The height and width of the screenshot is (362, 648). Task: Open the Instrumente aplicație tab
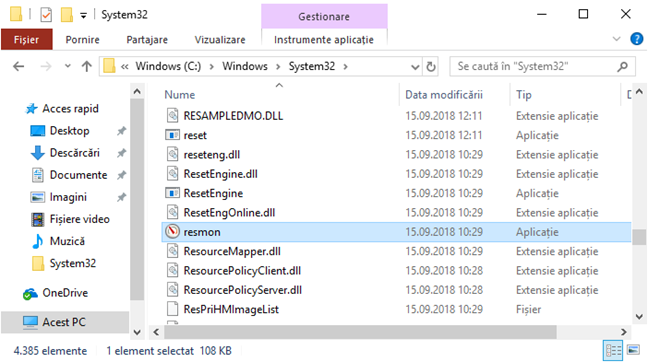click(324, 40)
